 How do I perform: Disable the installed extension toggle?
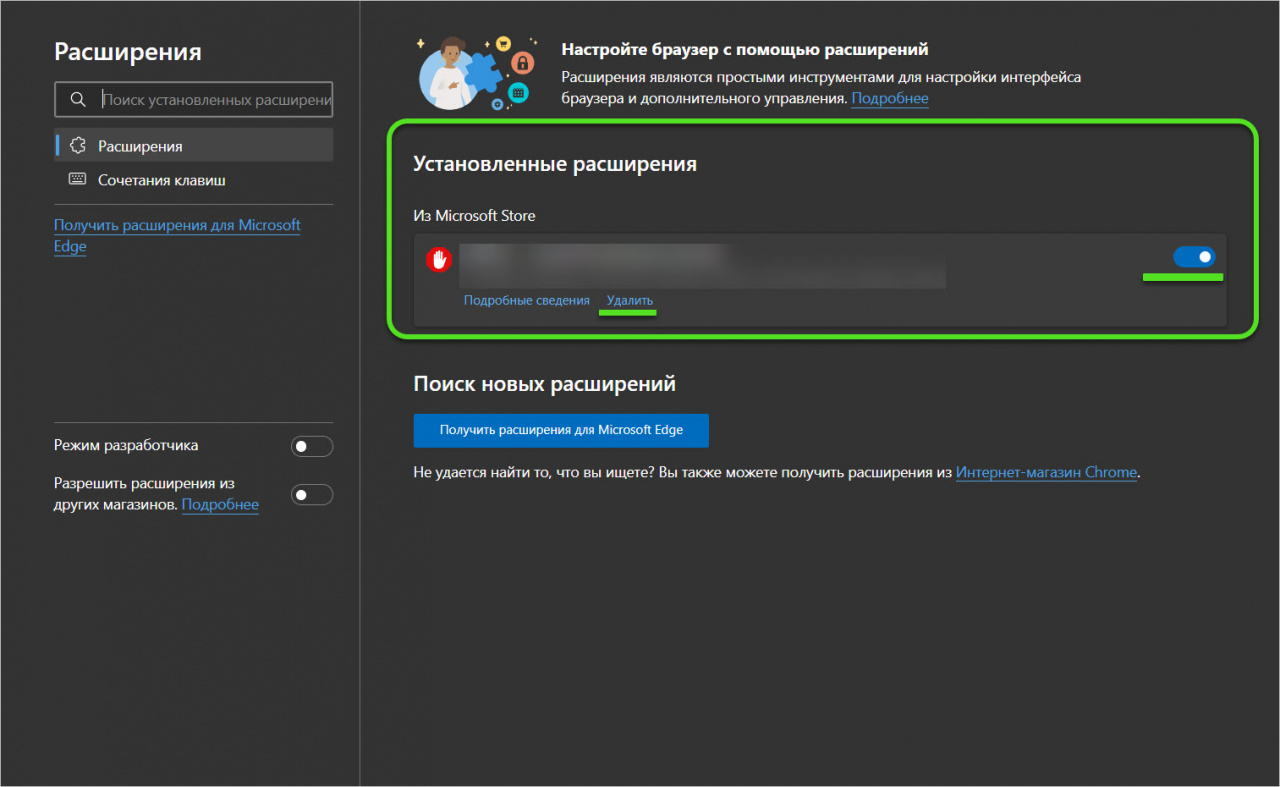pos(1194,257)
